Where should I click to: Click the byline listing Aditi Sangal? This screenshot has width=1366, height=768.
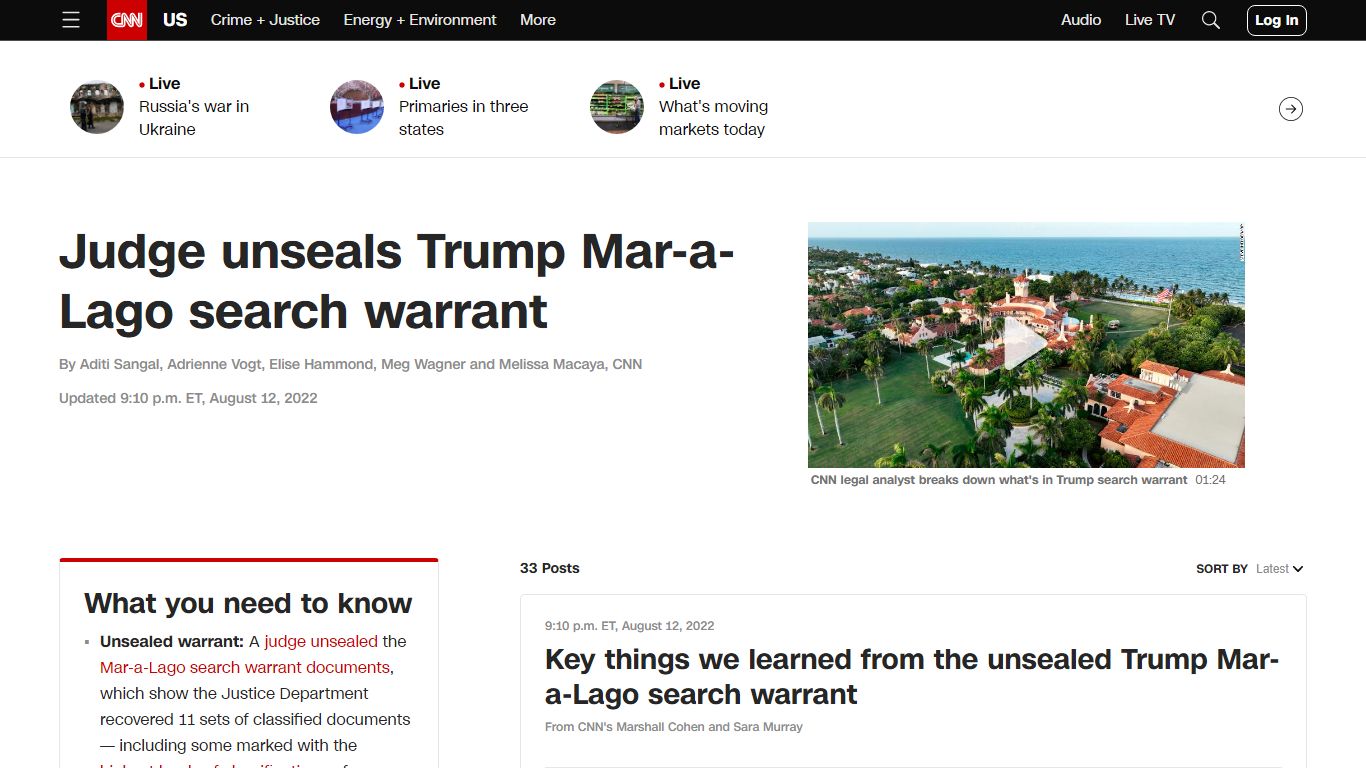350,364
